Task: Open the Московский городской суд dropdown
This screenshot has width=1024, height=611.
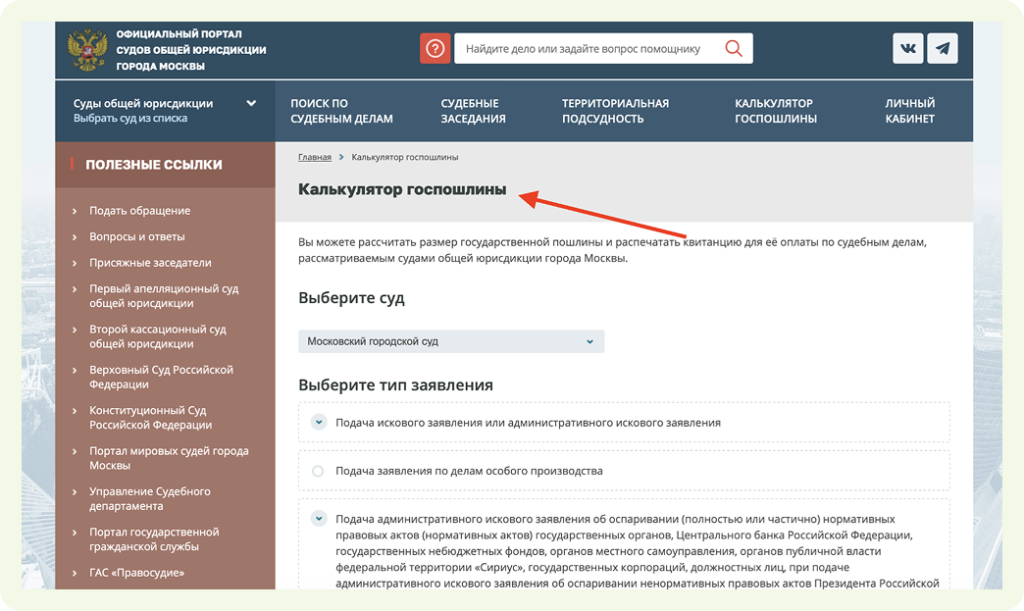Action: (x=451, y=342)
